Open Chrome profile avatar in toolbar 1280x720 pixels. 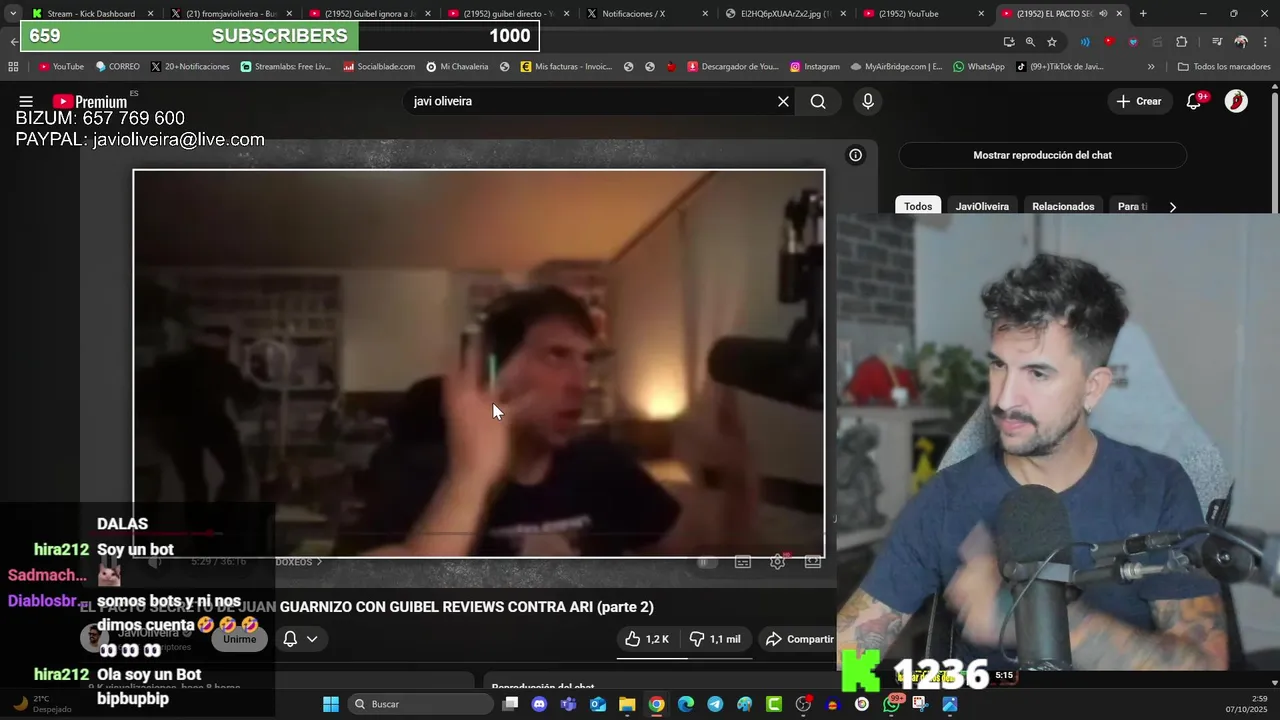(x=1241, y=42)
